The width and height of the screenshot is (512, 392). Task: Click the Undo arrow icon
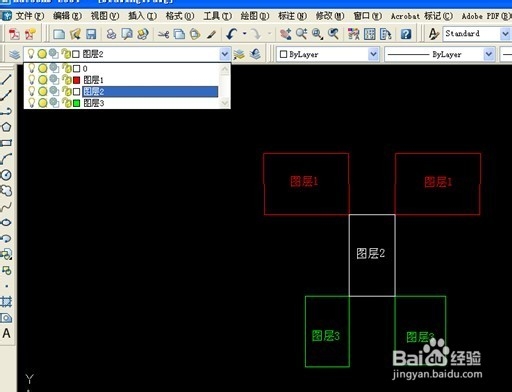tap(232, 34)
